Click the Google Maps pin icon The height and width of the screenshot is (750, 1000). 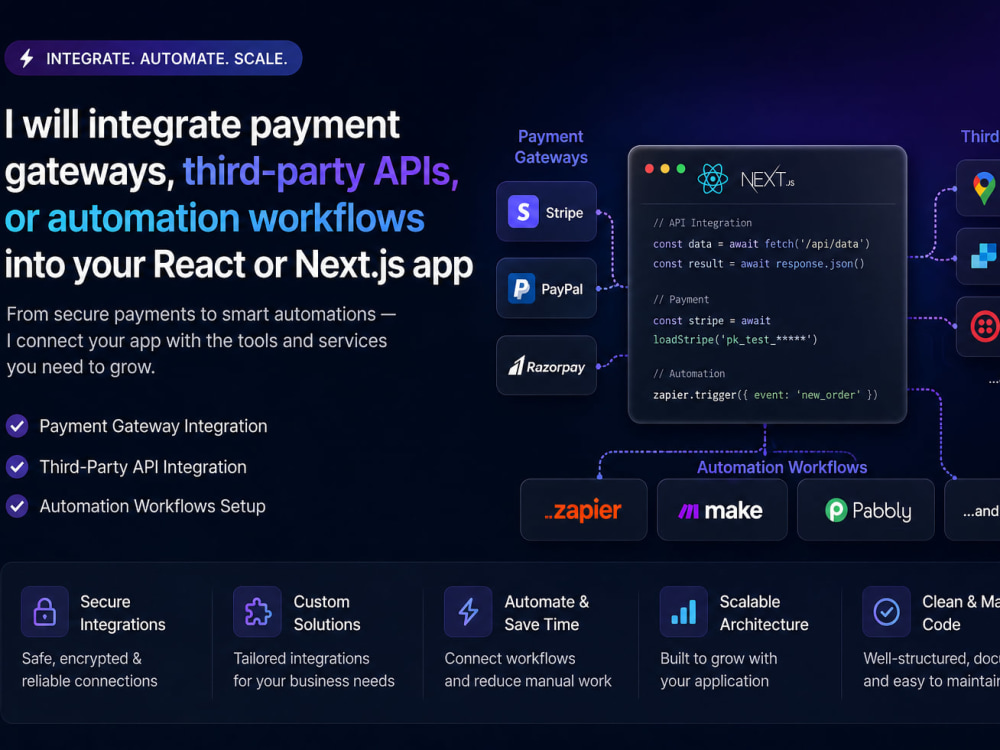(984, 188)
